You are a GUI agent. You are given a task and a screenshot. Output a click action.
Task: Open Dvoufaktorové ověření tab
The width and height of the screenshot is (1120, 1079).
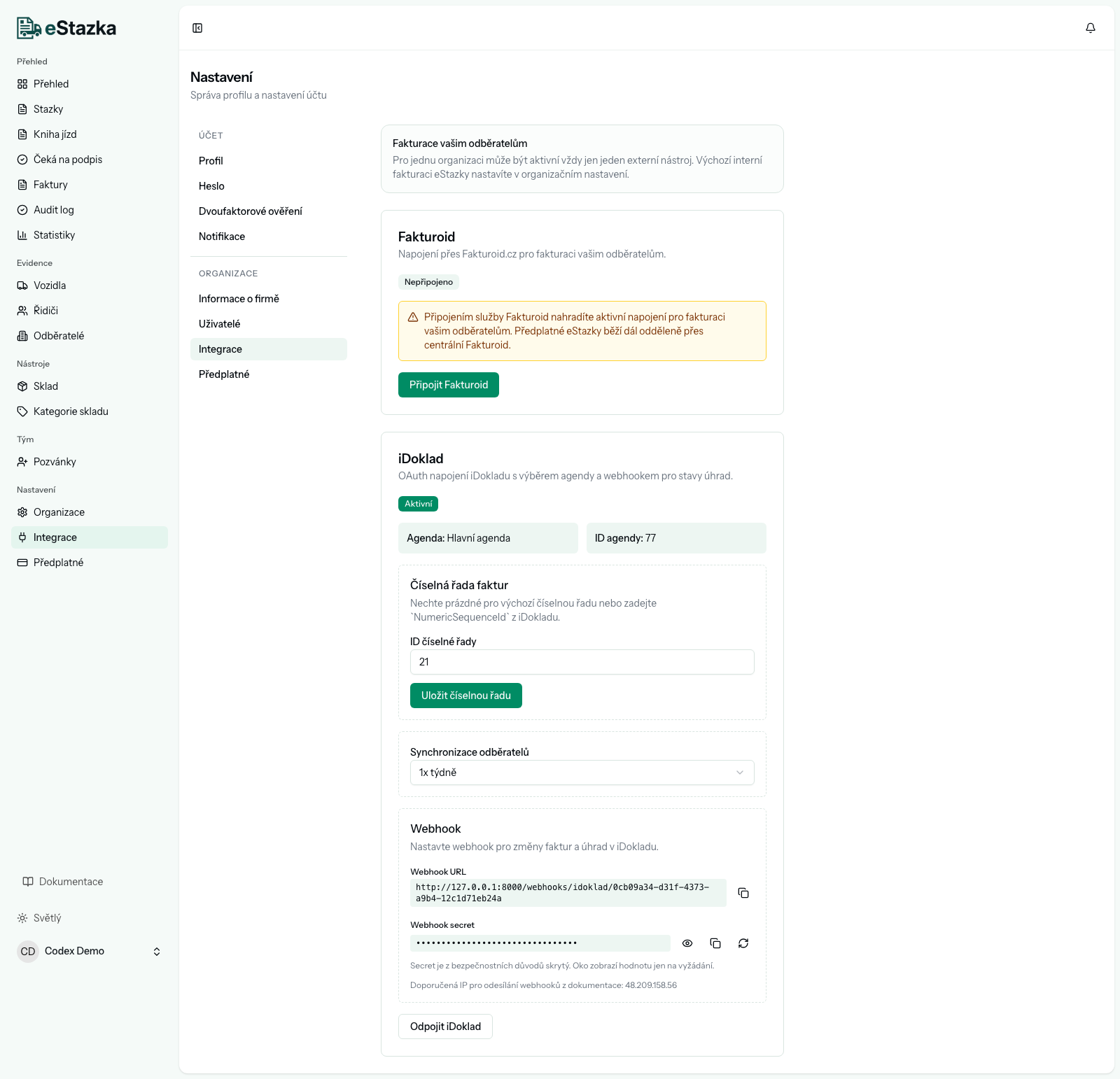click(269, 211)
